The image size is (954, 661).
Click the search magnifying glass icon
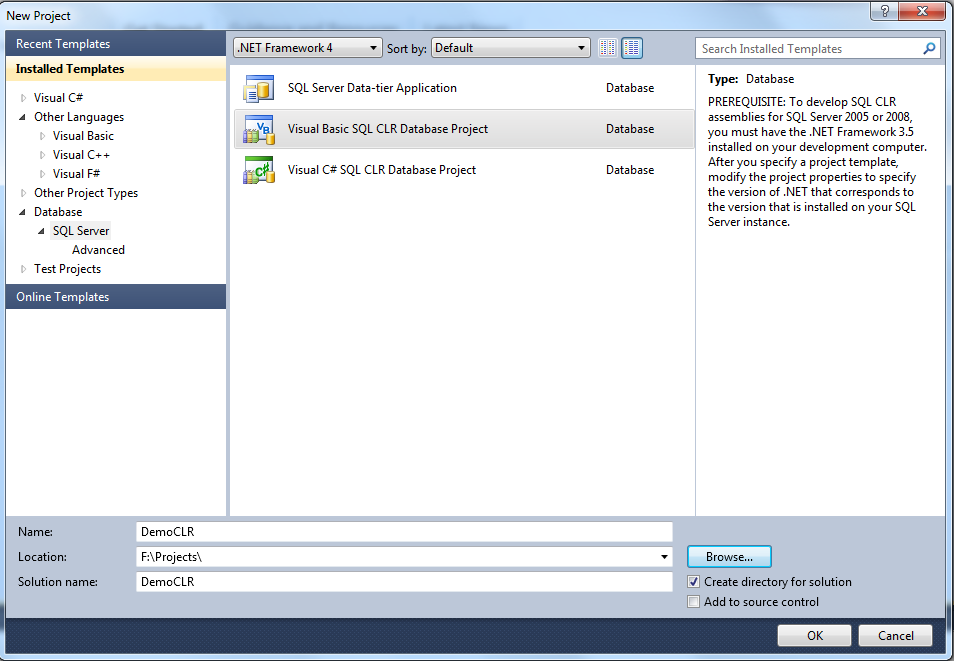[929, 48]
